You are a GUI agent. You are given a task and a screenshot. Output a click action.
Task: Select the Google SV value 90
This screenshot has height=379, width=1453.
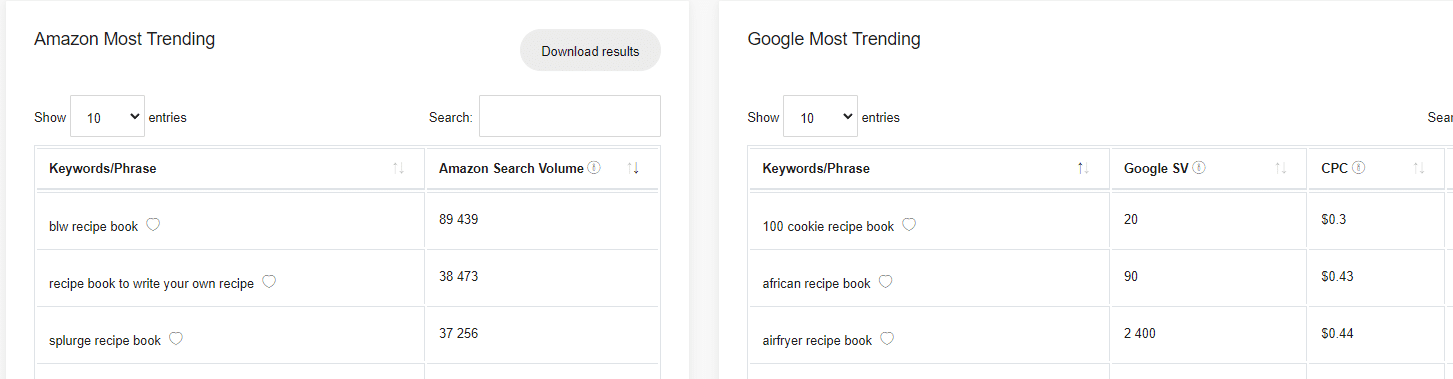click(x=1131, y=276)
